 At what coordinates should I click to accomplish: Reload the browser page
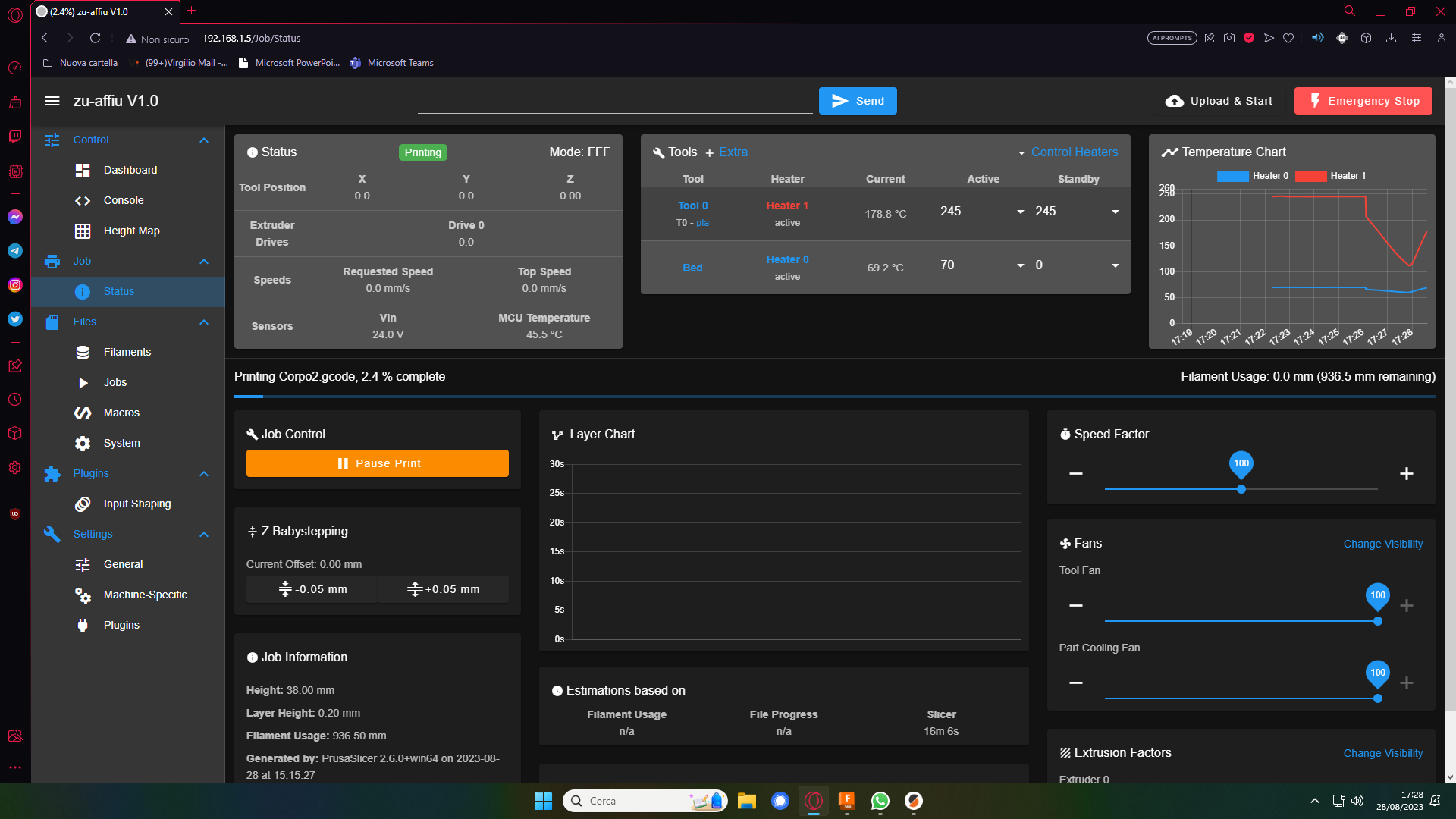coord(95,38)
